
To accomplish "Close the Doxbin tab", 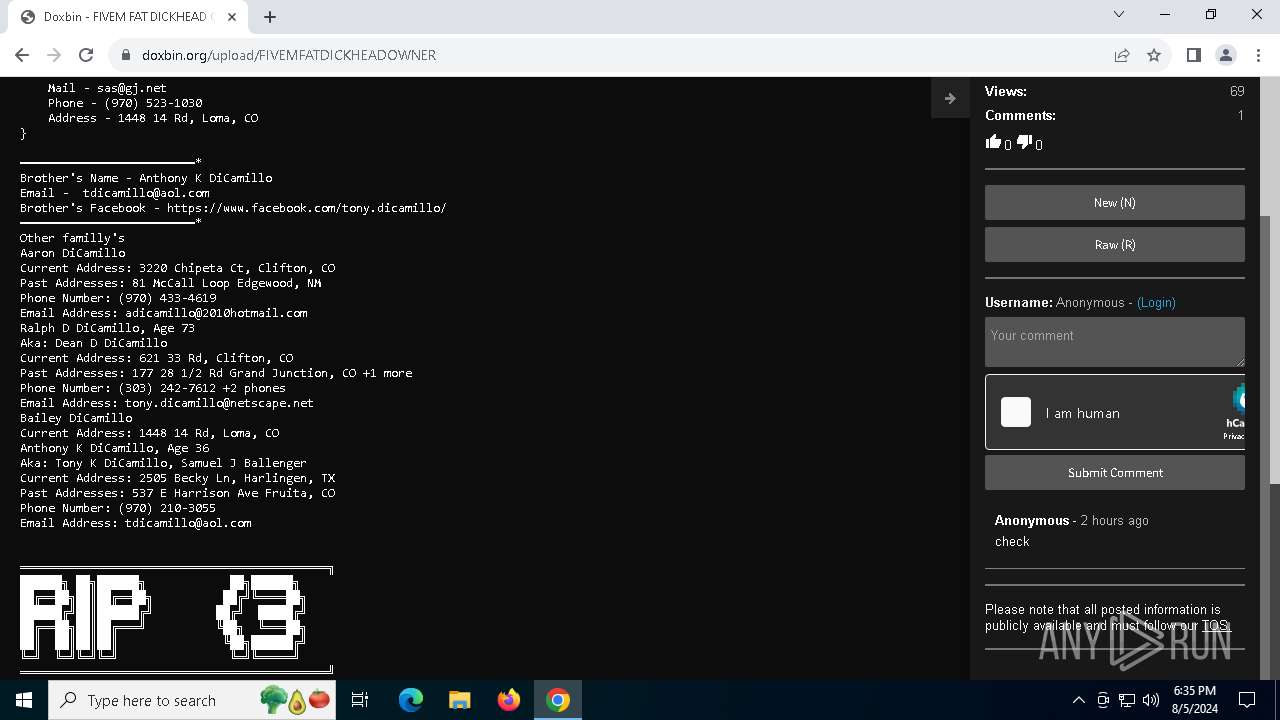I will point(232,16).
